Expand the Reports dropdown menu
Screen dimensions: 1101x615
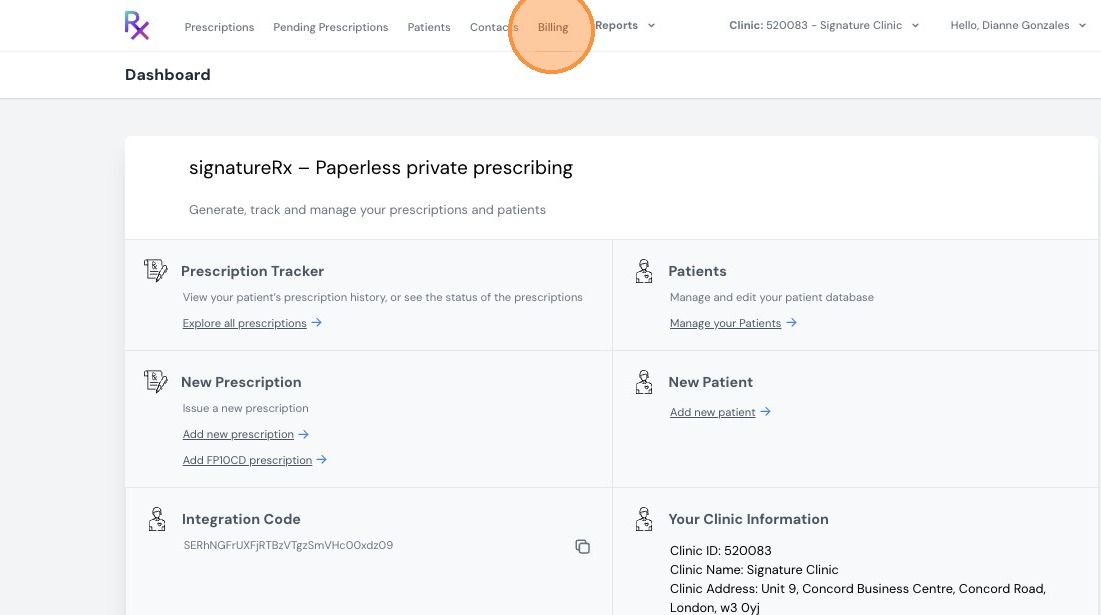625,25
